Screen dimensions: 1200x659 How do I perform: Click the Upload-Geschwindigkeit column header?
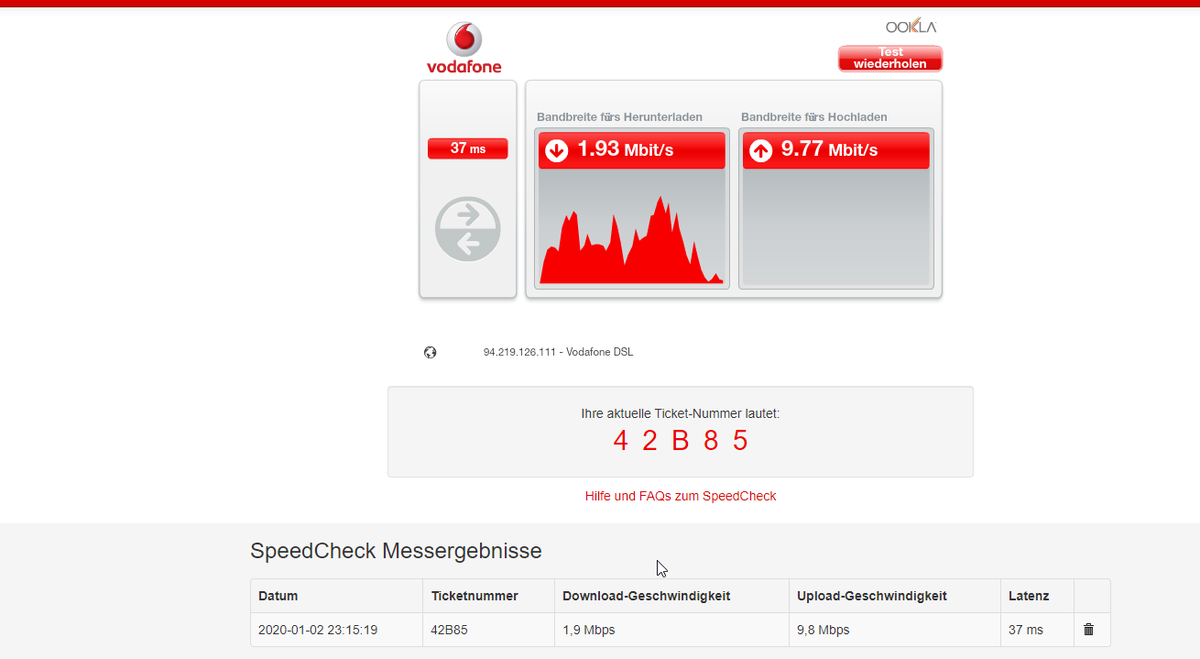click(x=895, y=596)
